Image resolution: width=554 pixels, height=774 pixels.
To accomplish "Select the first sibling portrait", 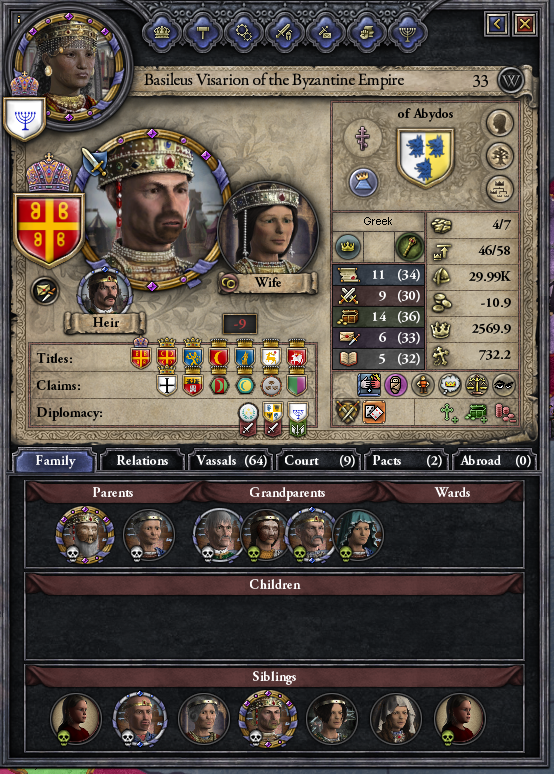I will (x=75, y=719).
